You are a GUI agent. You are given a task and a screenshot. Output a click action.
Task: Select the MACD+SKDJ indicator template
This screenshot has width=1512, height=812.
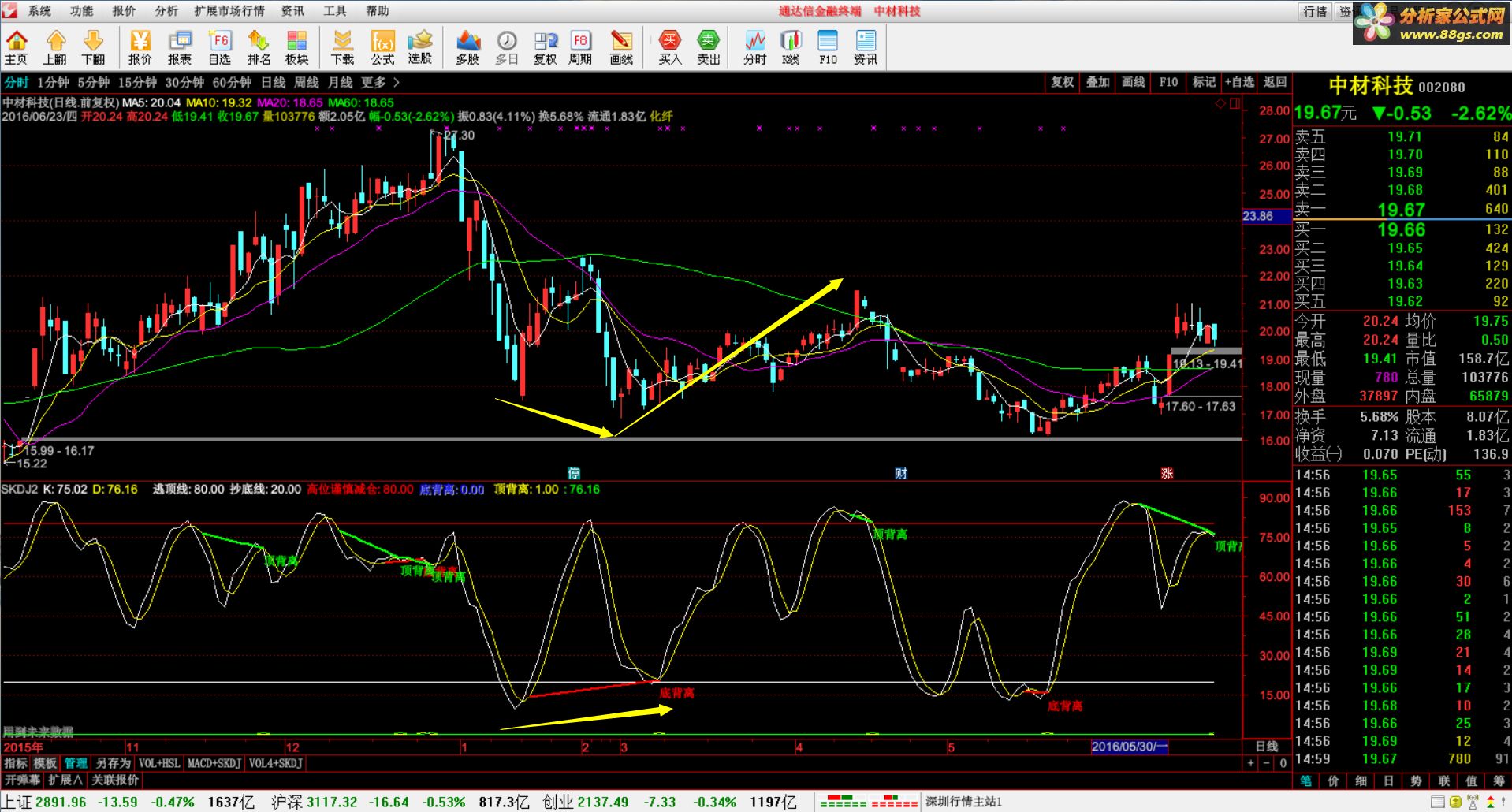coord(214,763)
